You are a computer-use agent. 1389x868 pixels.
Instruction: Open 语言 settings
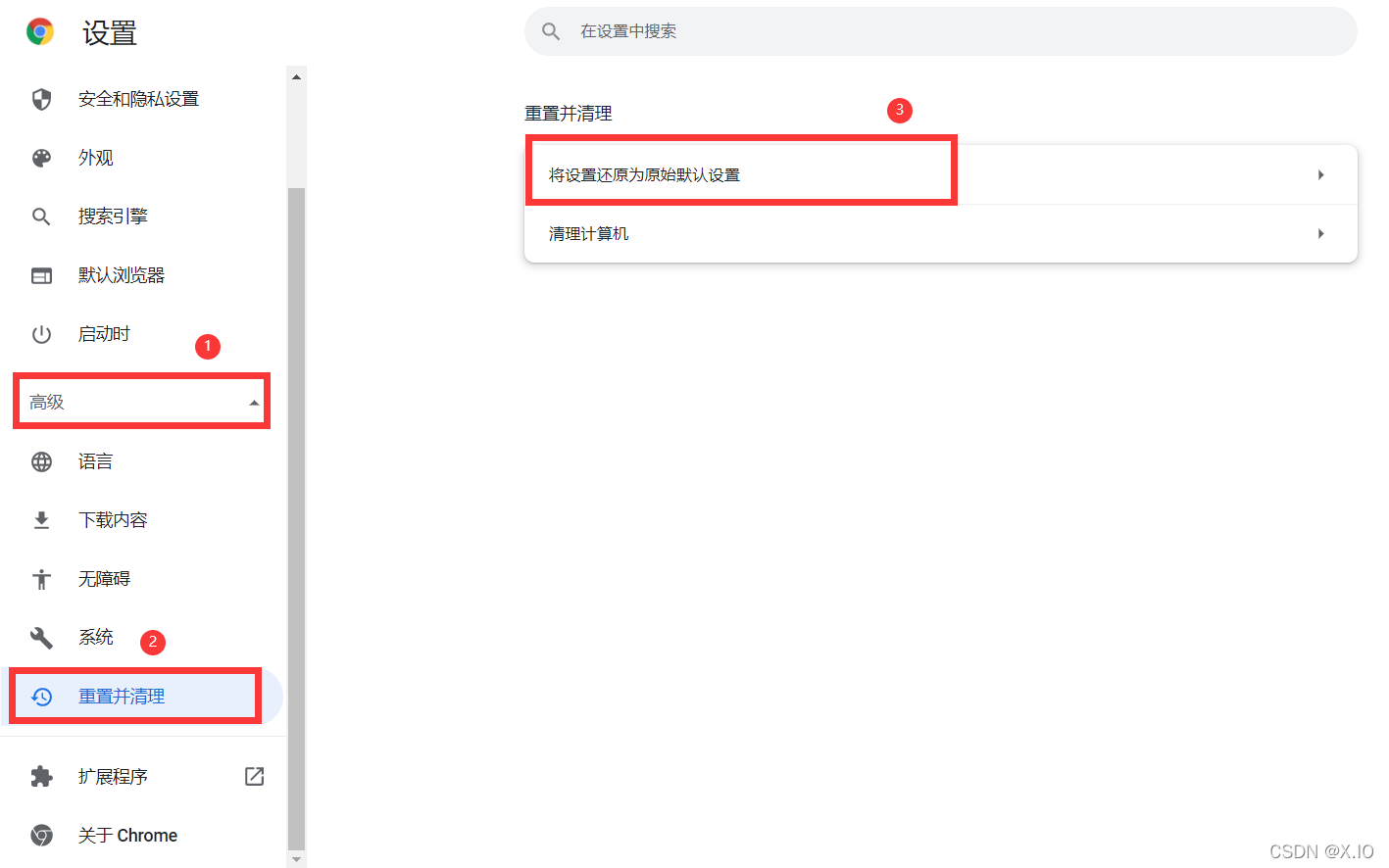[x=96, y=461]
